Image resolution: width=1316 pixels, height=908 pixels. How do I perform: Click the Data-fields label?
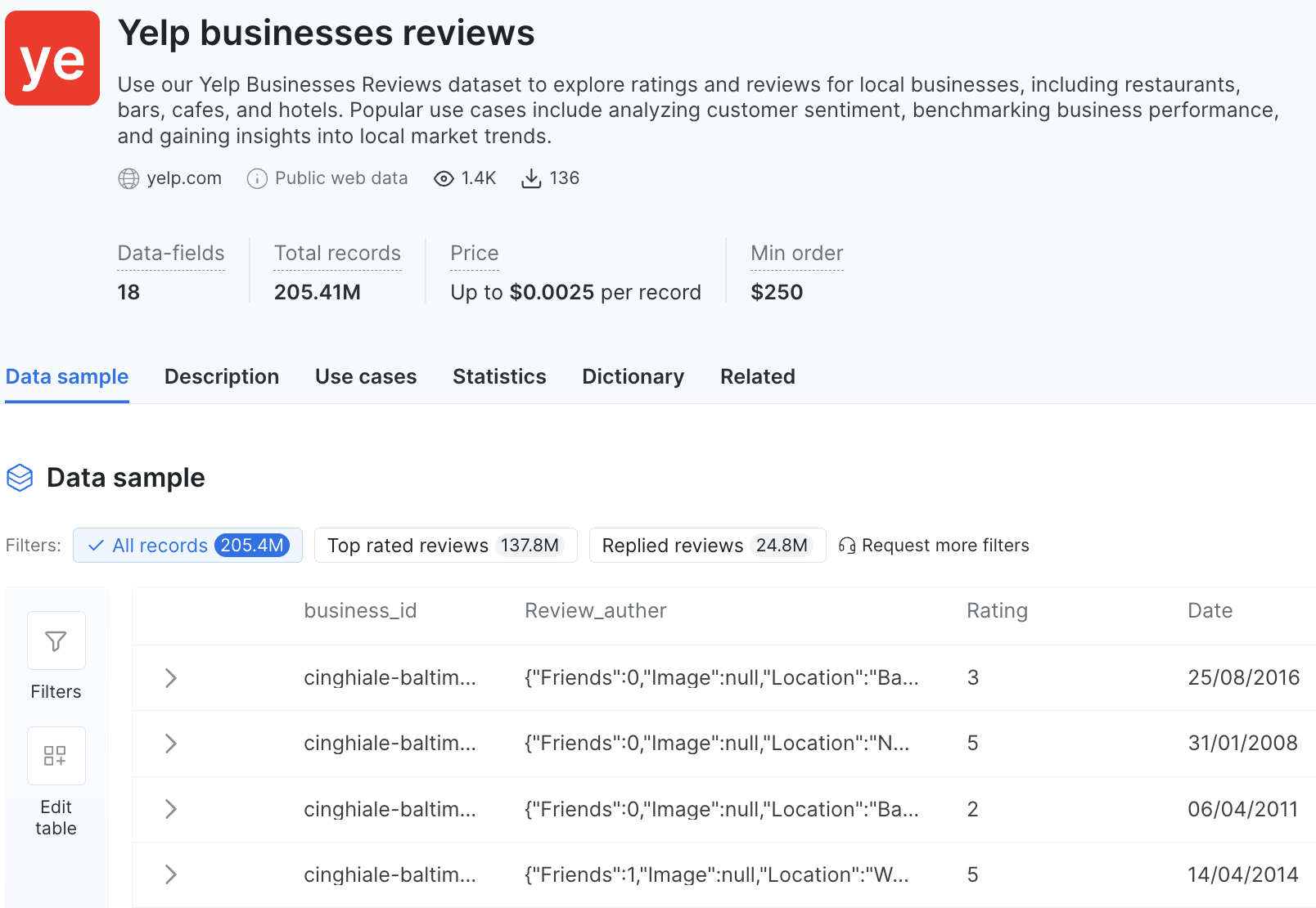click(171, 254)
